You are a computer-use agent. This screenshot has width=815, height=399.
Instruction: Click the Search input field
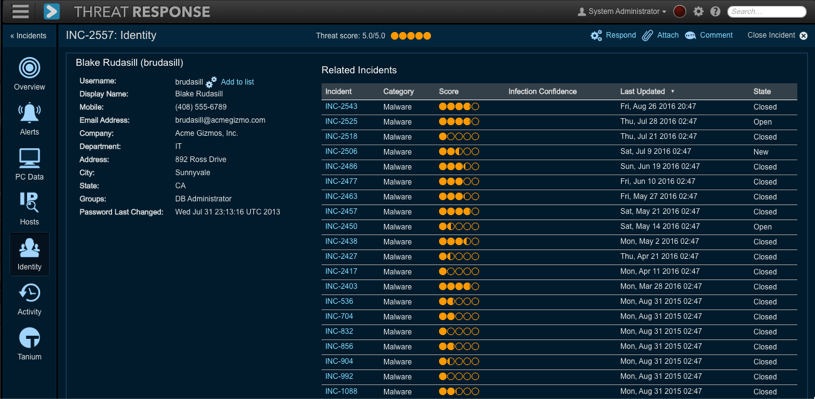pyautogui.click(x=767, y=11)
